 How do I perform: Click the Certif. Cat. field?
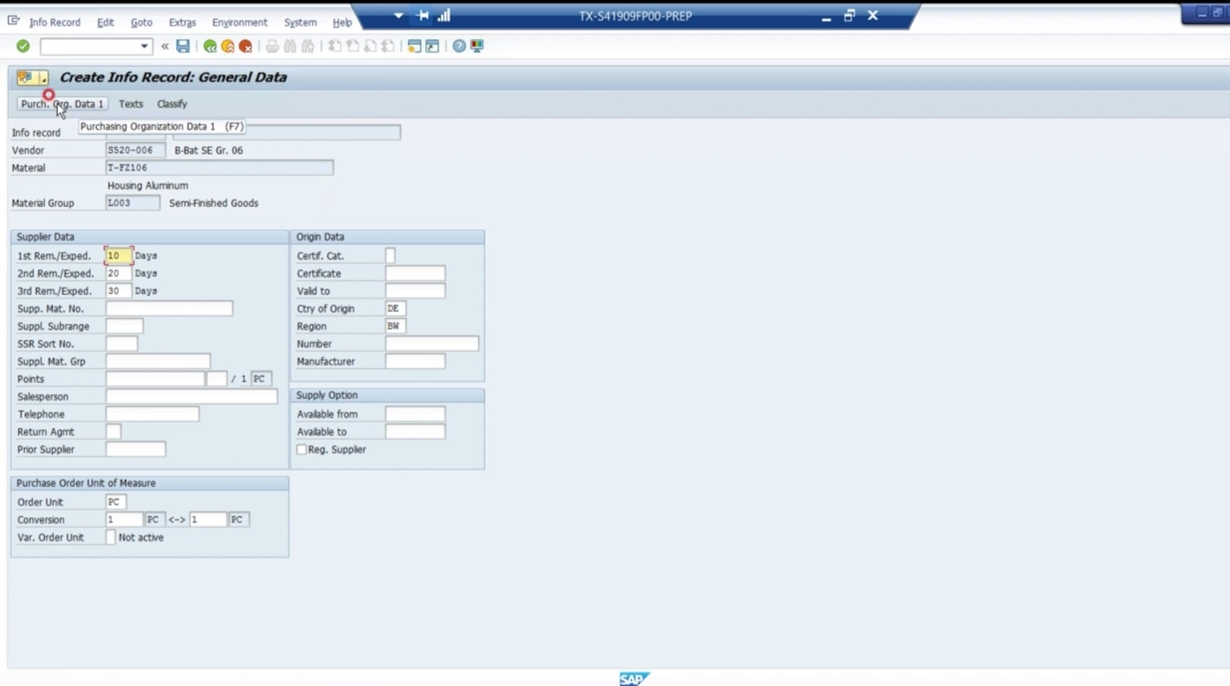point(390,256)
